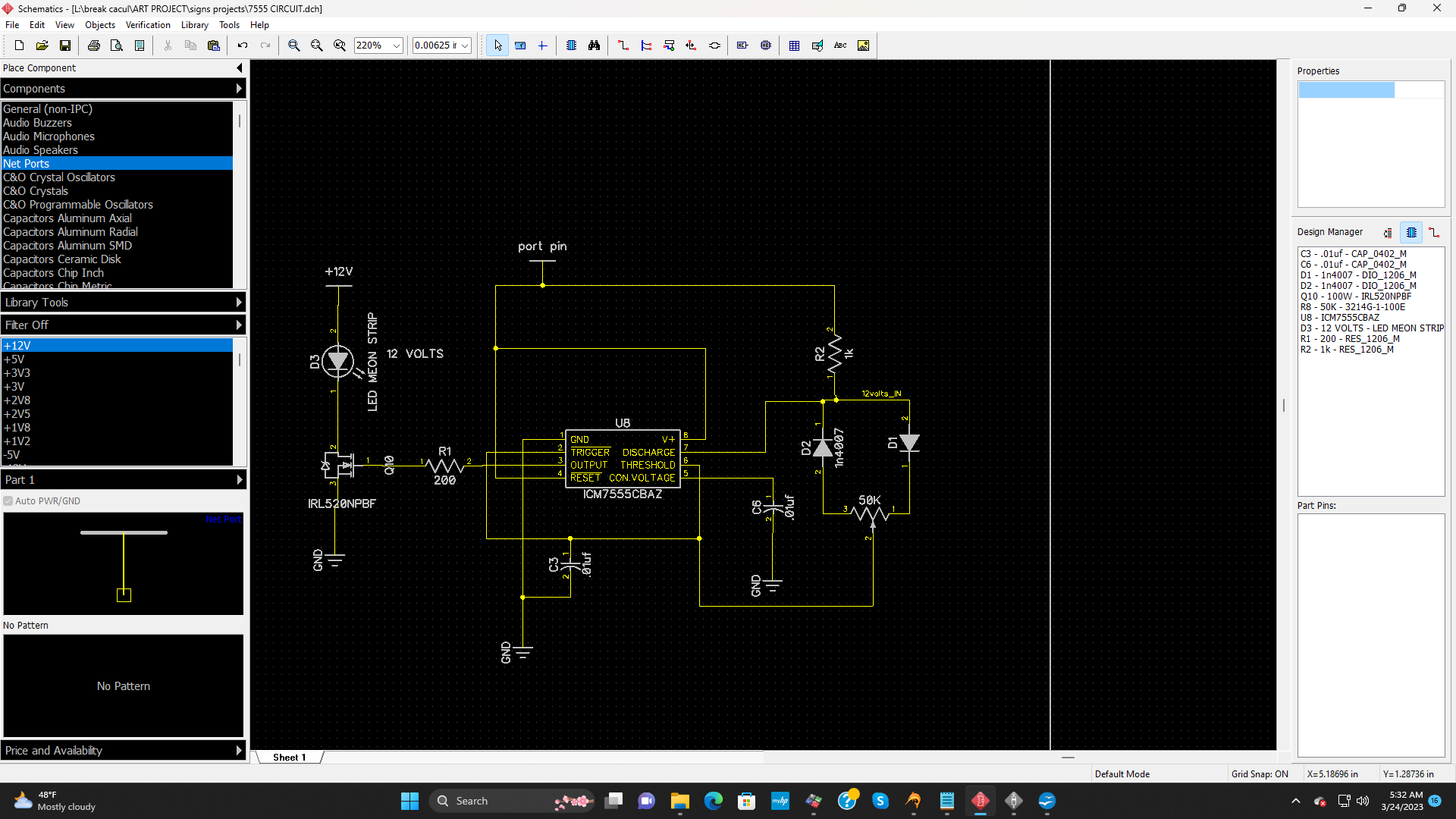
Task: Select U8 - ICM7555CBAZ in Design Manager
Action: click(1339, 318)
